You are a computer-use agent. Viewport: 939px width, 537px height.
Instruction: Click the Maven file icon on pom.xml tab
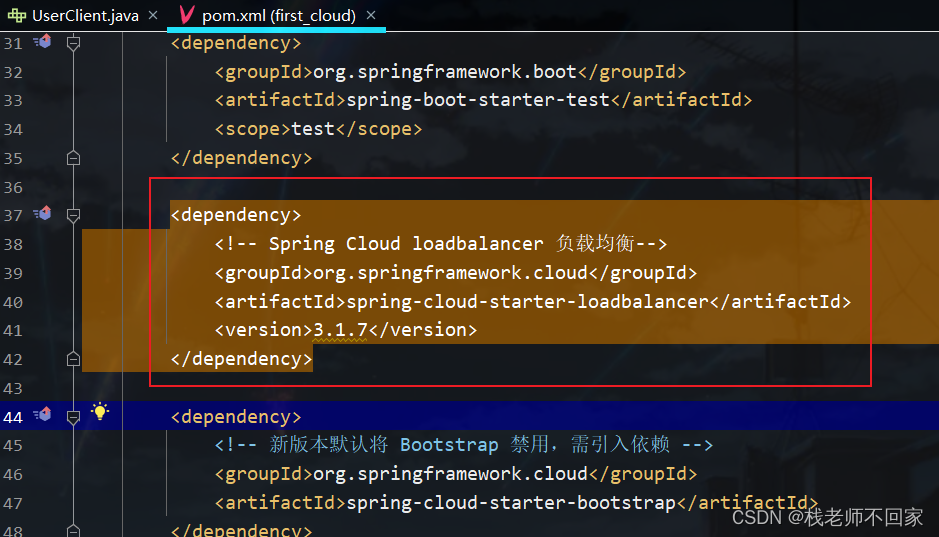point(187,15)
